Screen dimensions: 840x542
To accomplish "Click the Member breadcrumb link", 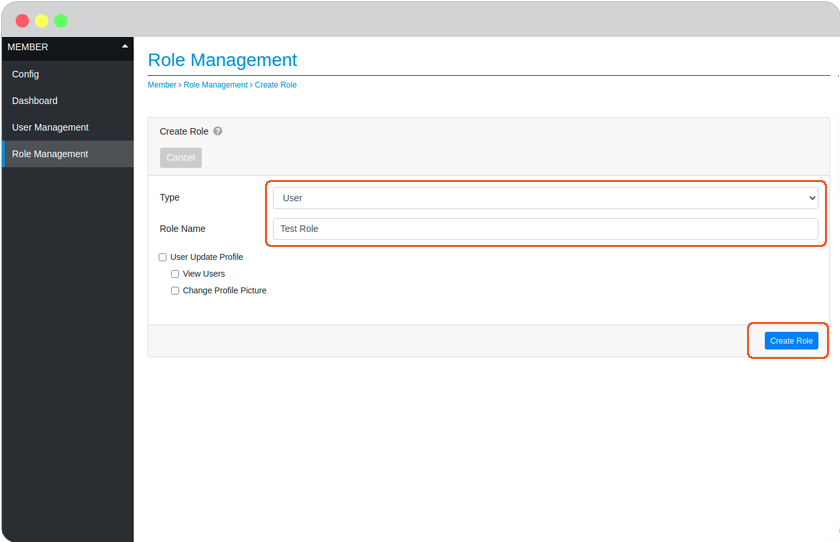I will tap(162, 85).
